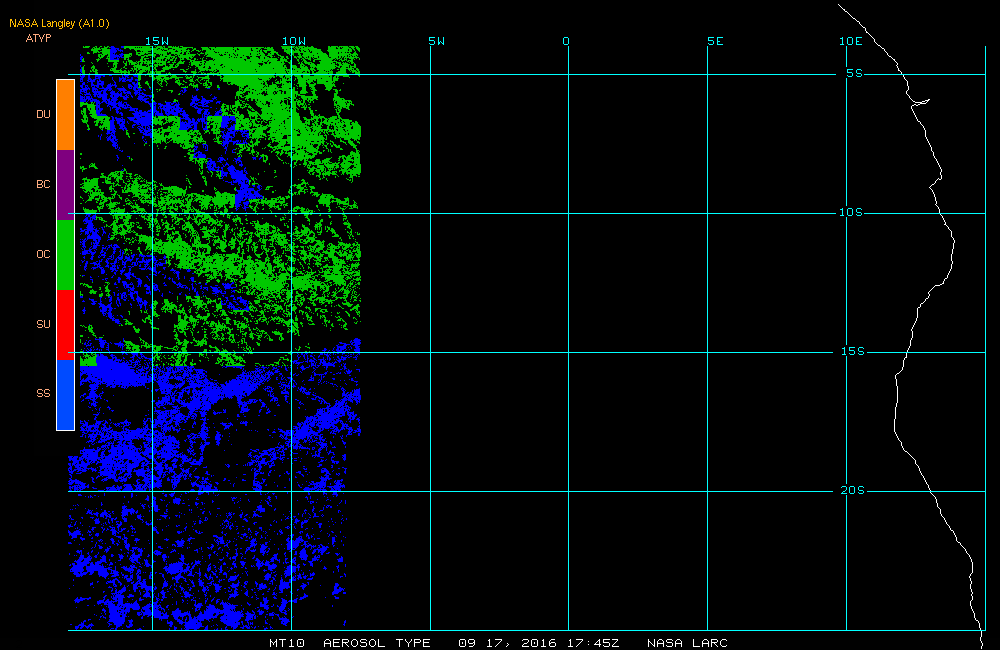Click the DU legend label
The image size is (1000, 650).
43,114
